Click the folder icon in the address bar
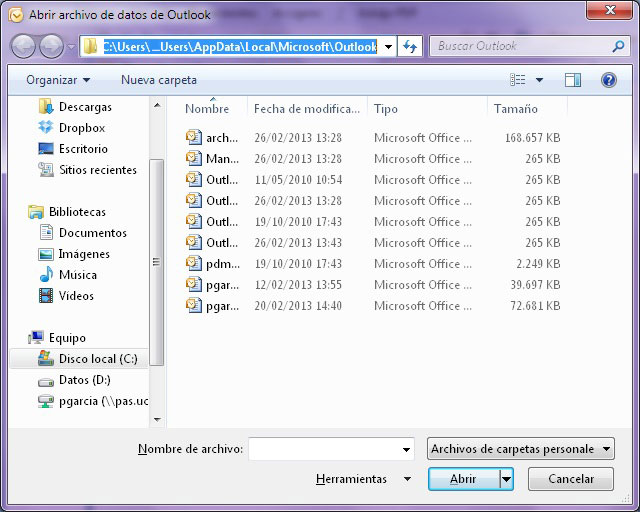The width and height of the screenshot is (641, 513). coord(90,46)
